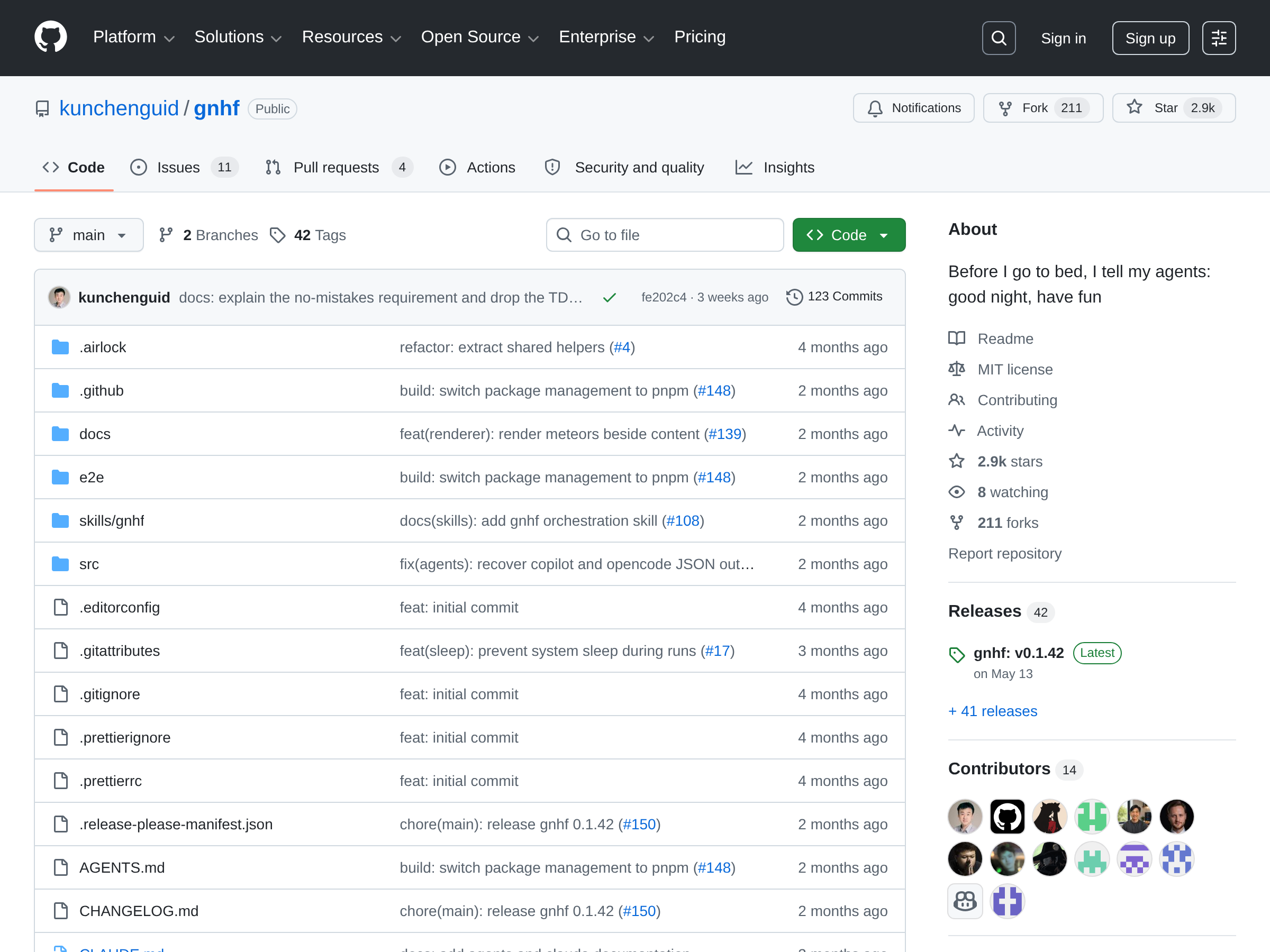Expand the Enterprise menu
The height and width of the screenshot is (952, 1270).
click(606, 38)
